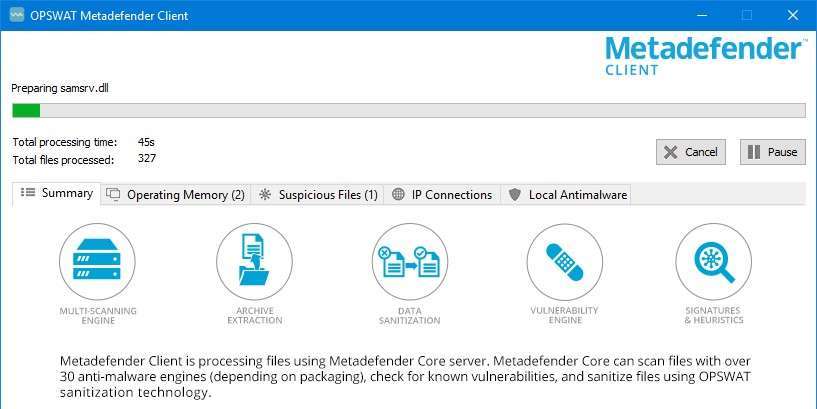Viewport: 817px width, 409px height.
Task: Open the Suspicious Files (1) tab
Action: (317, 195)
